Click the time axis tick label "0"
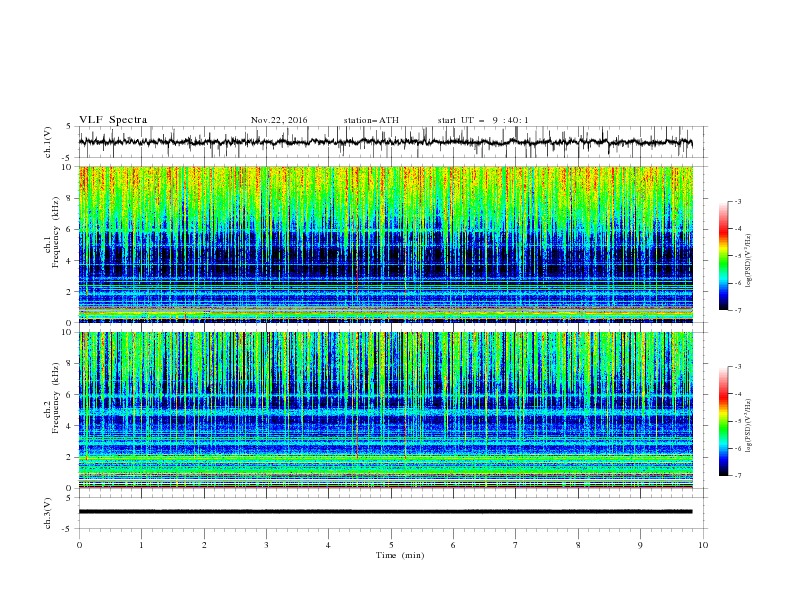 pos(79,545)
